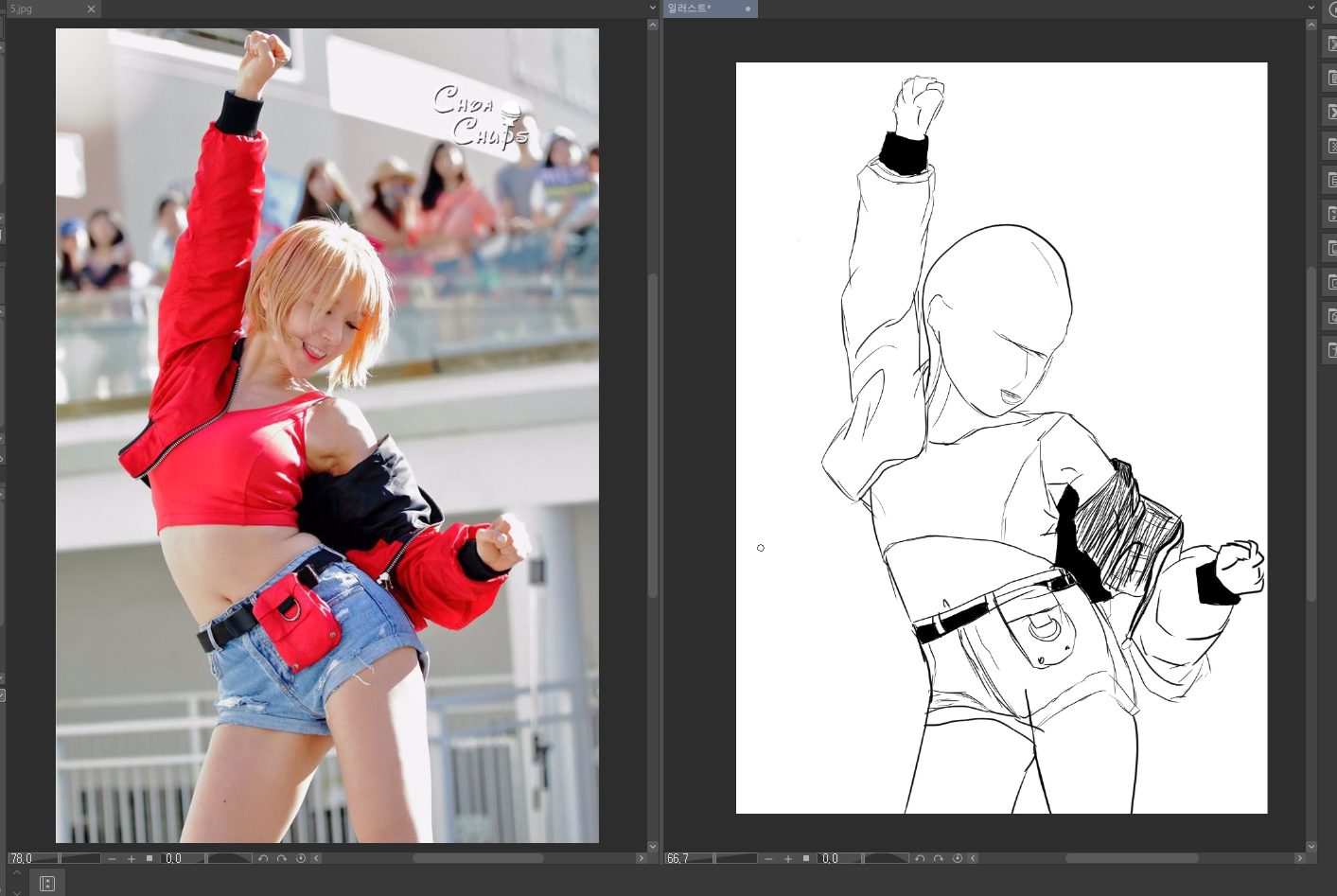Open the tab list dropdown for the 일러스트 pane
This screenshot has width=1337, height=896.
pos(1311,8)
